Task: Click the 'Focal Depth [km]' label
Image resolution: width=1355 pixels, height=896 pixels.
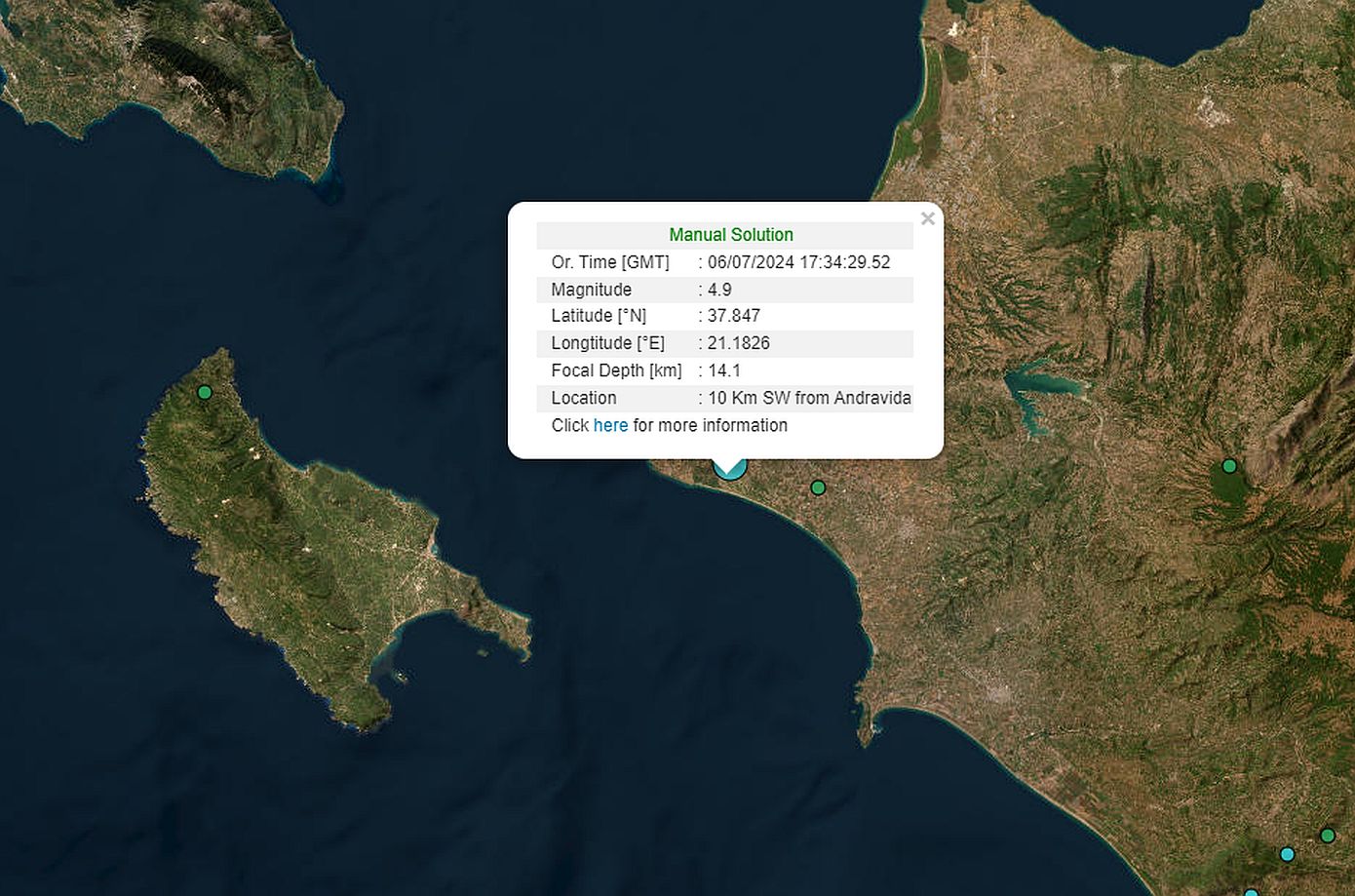Action: (x=616, y=370)
